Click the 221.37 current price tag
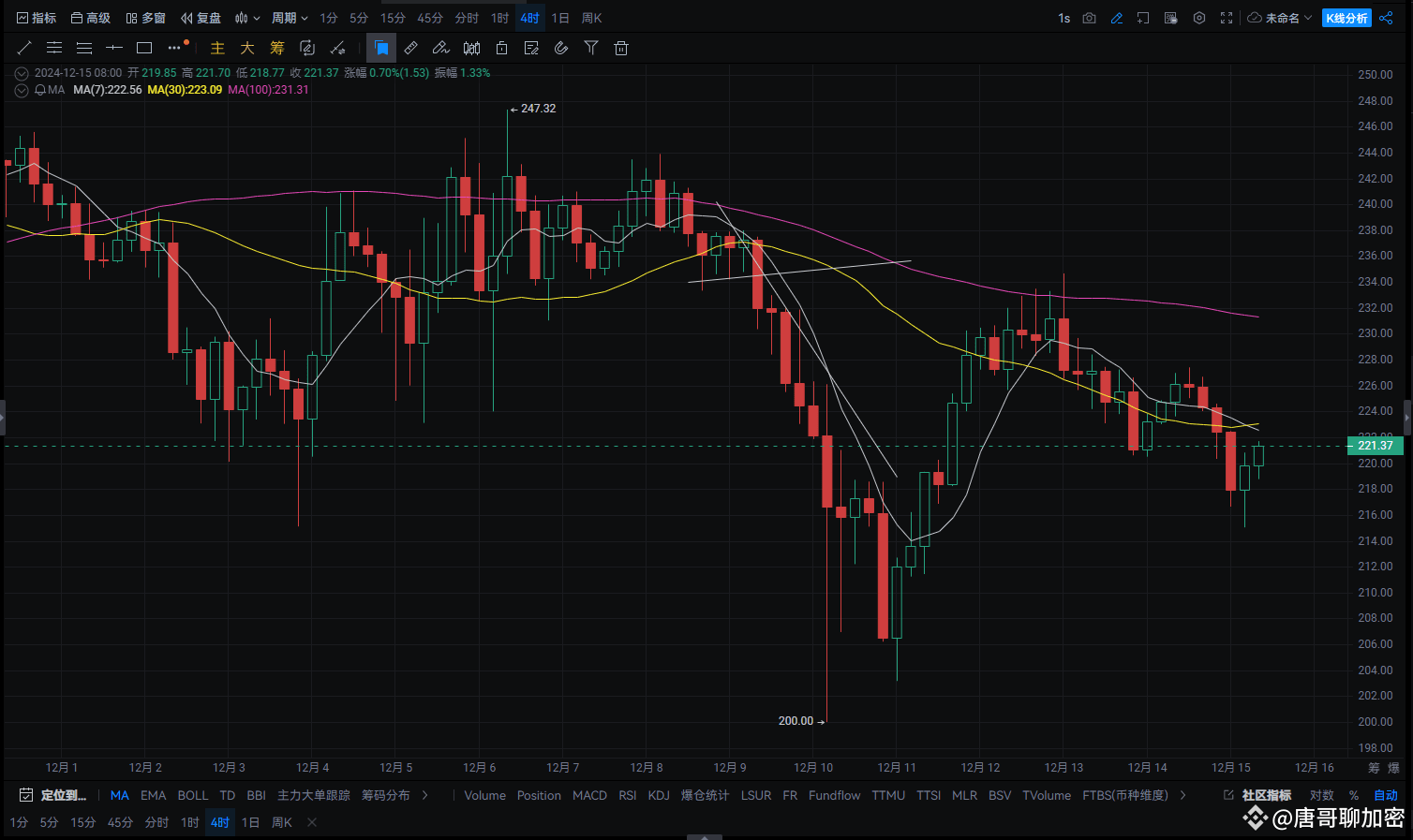The height and width of the screenshot is (840, 1413). coord(1376,446)
